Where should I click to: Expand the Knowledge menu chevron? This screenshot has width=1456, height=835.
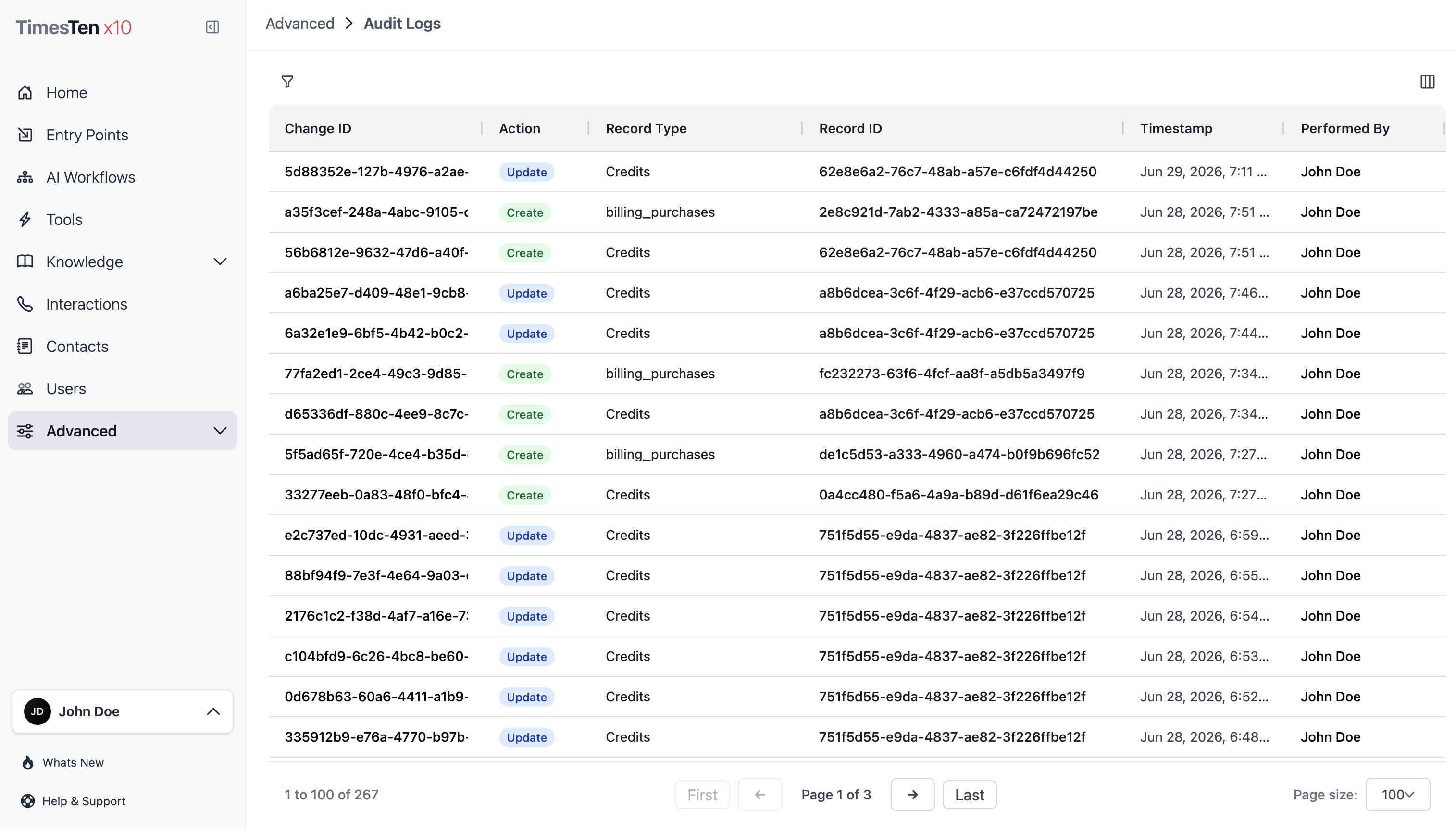pyautogui.click(x=220, y=262)
